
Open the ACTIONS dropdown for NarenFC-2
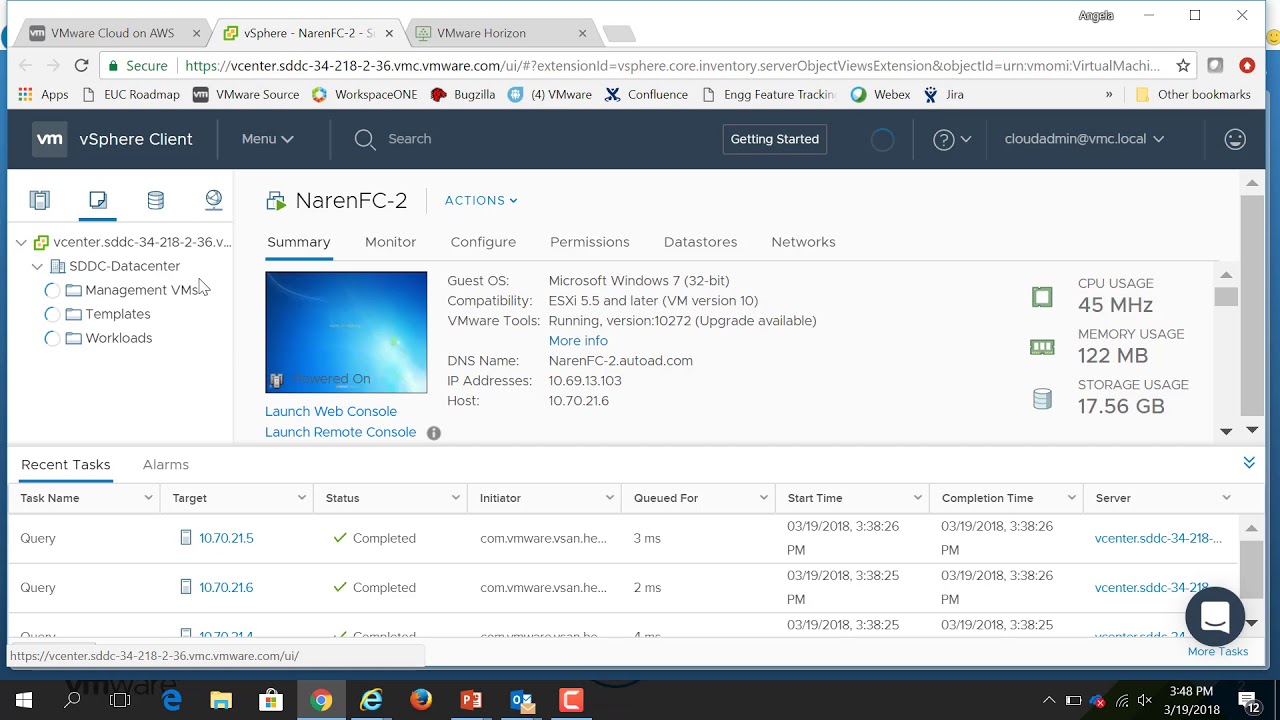(x=481, y=200)
